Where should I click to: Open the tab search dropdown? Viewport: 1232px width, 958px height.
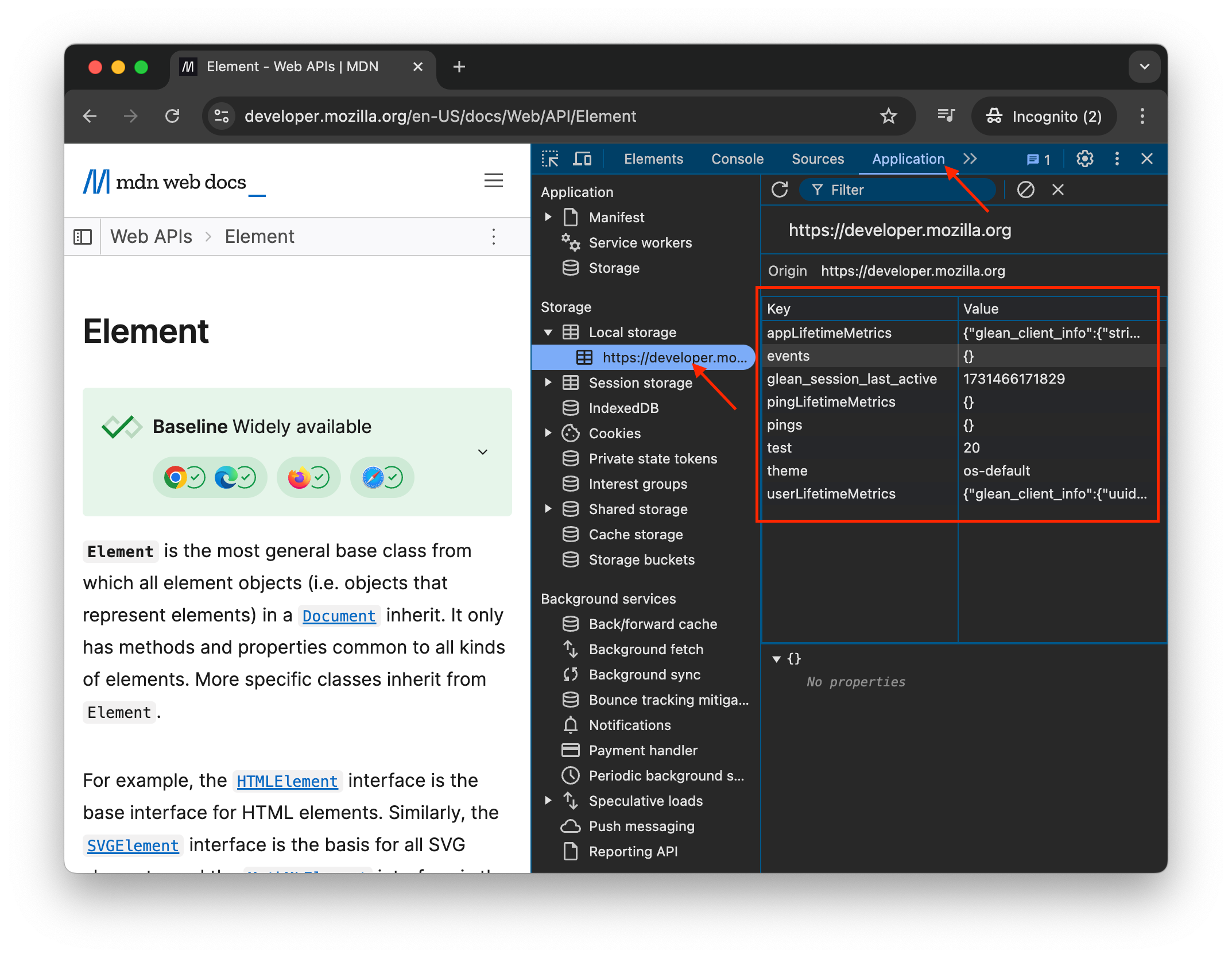[x=1145, y=67]
